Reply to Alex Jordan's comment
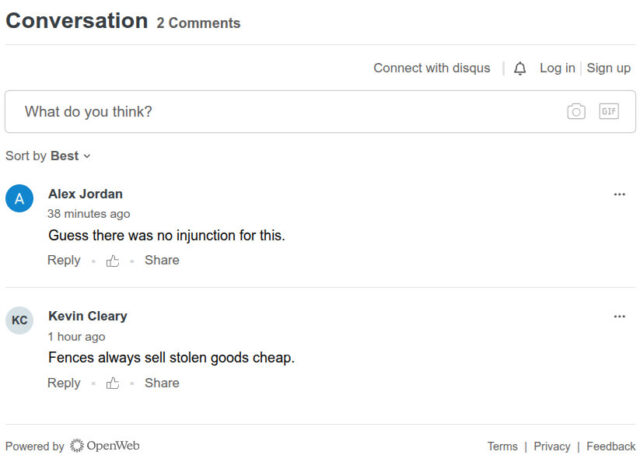The width and height of the screenshot is (640, 469). tap(64, 260)
